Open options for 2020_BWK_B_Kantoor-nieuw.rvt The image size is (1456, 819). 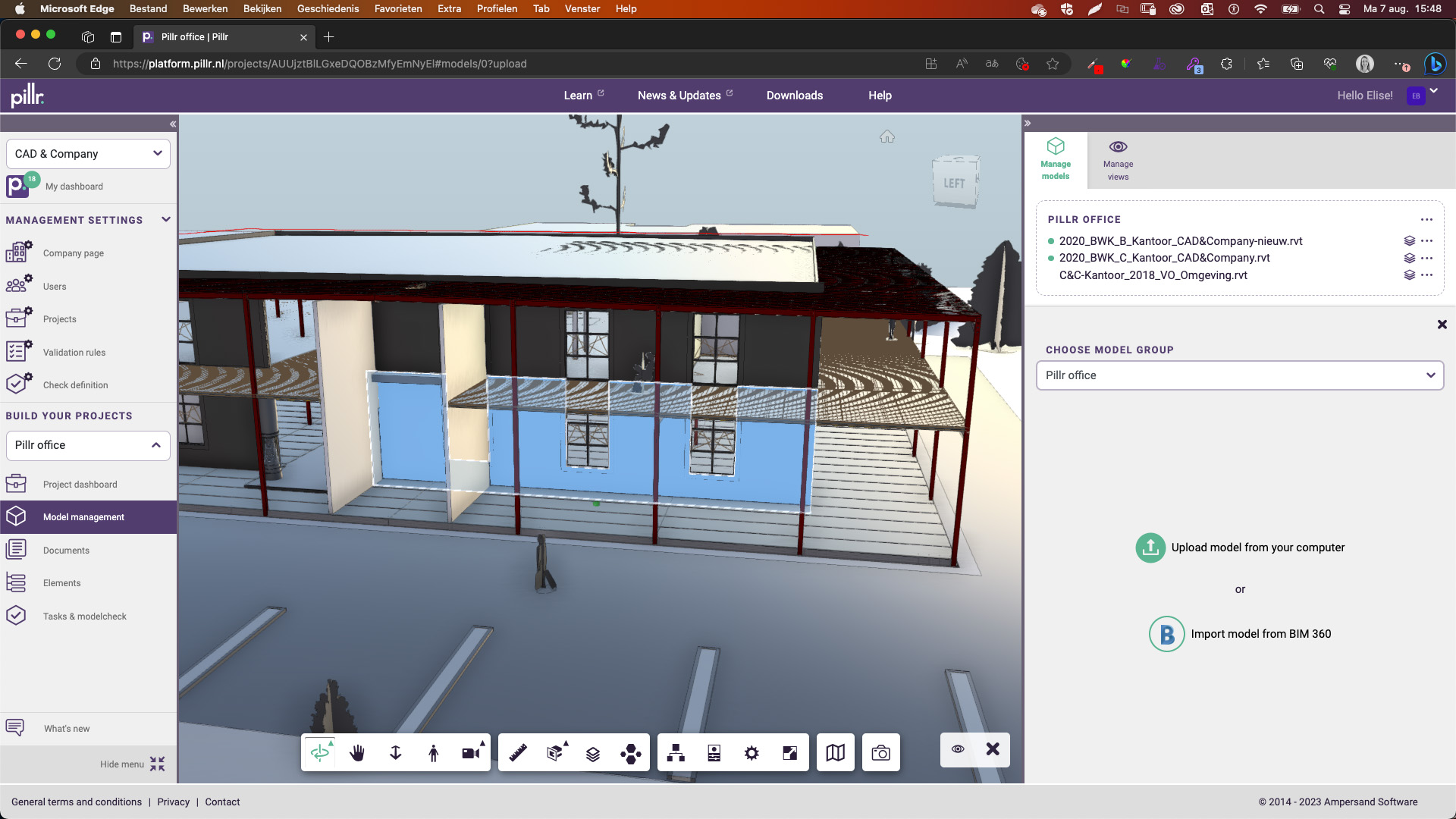1427,241
